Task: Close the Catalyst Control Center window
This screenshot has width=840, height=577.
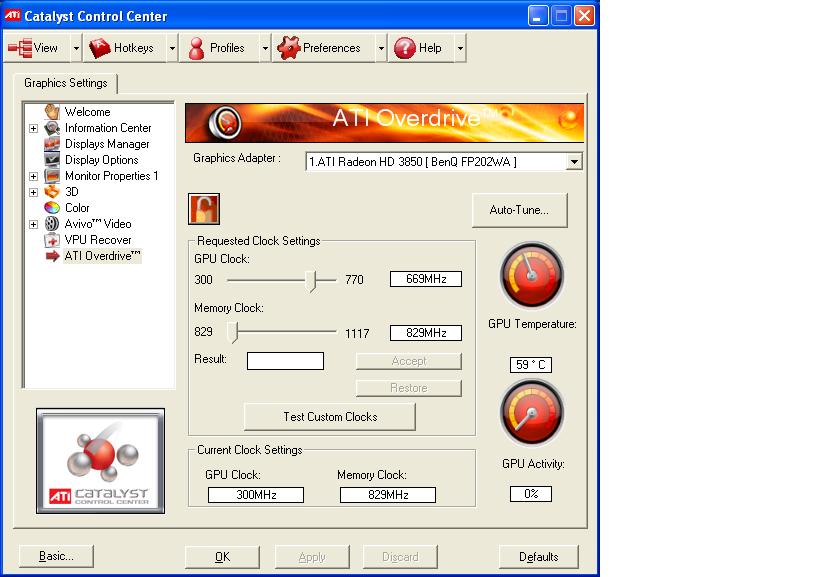Action: coord(584,16)
